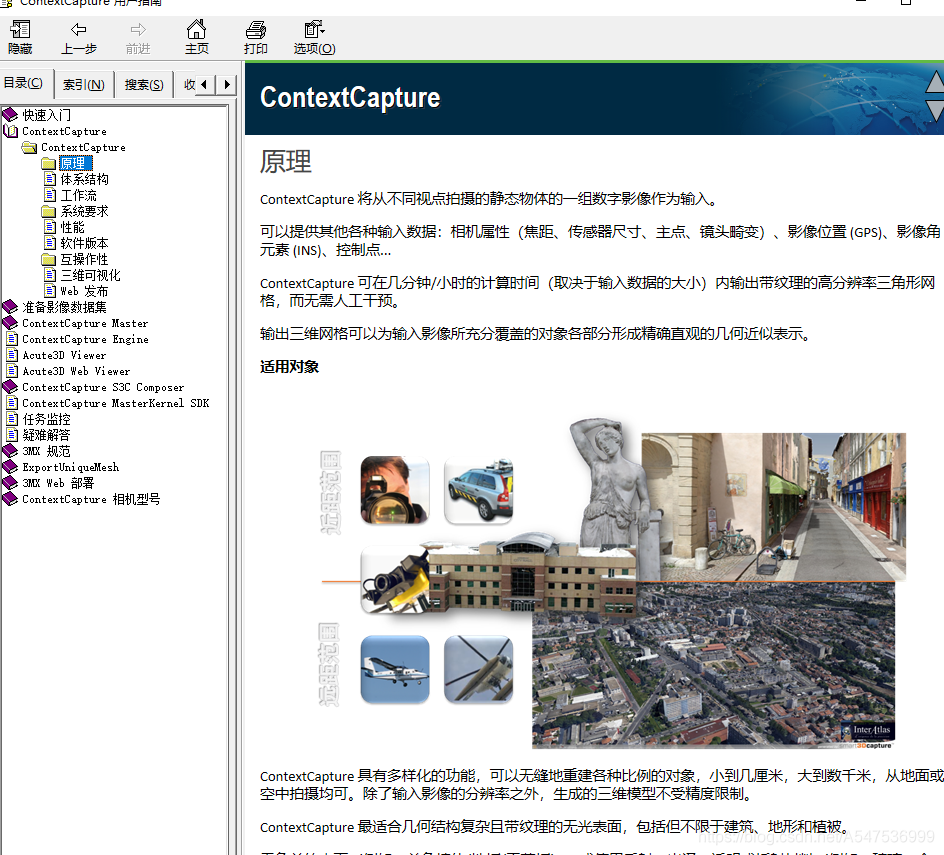This screenshot has width=944, height=855.
Task: Click the page icon beside Web 发布
Action: tap(51, 291)
